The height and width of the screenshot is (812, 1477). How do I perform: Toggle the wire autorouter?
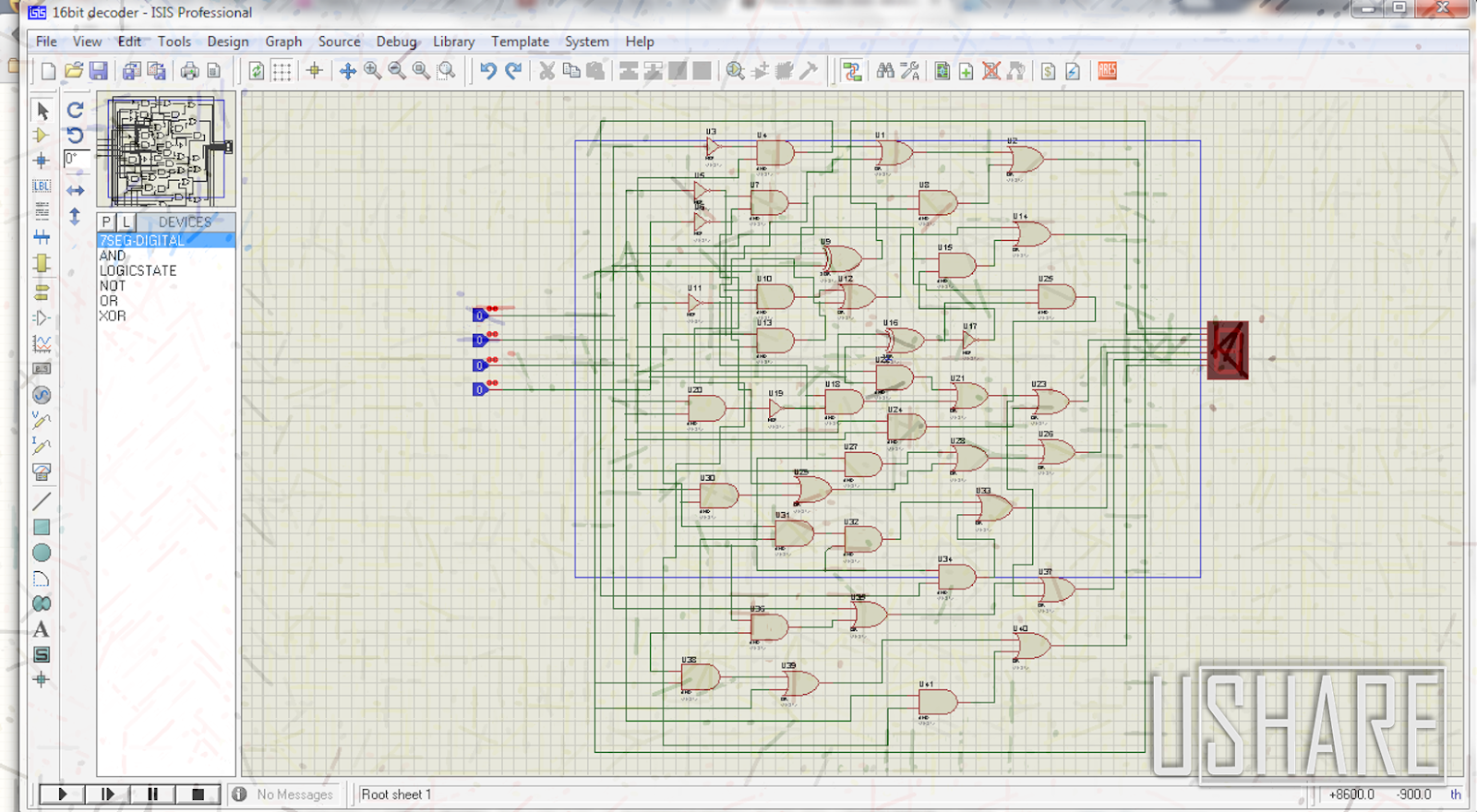(851, 71)
